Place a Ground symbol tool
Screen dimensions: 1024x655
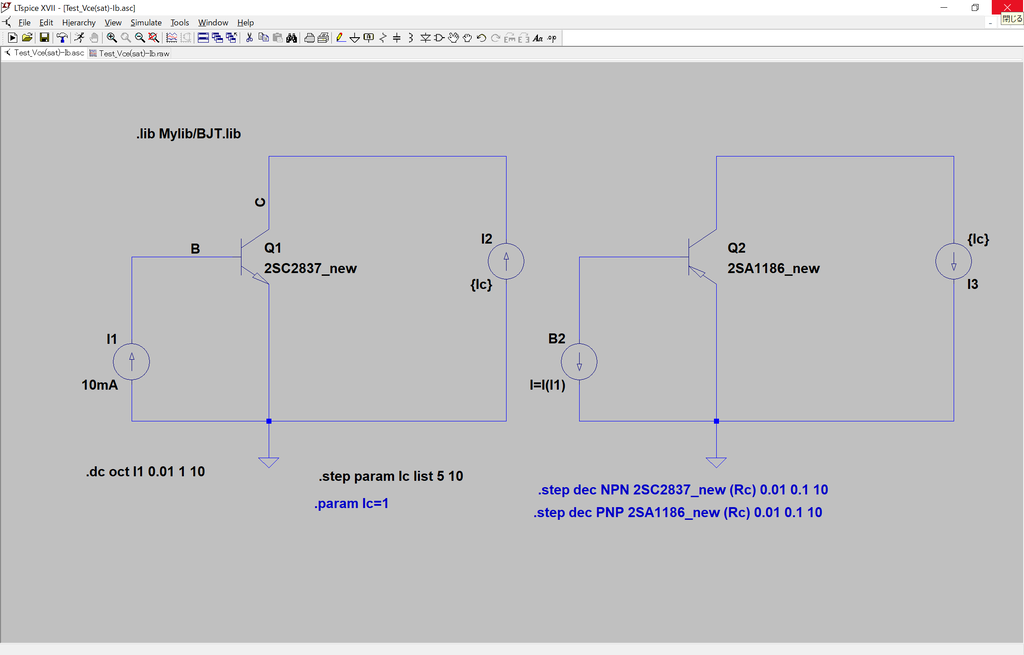(x=355, y=38)
